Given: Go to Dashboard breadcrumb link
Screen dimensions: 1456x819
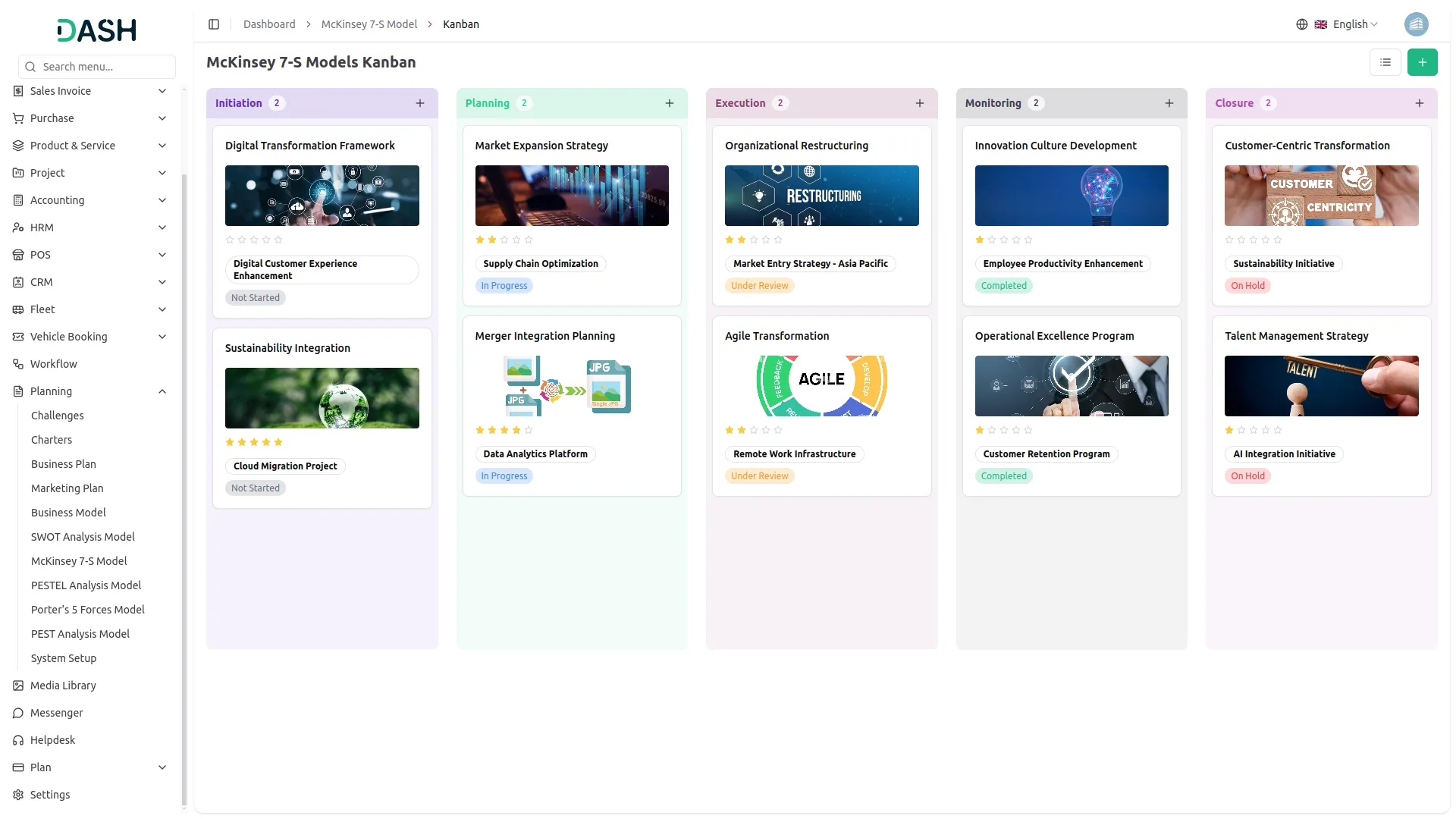Looking at the screenshot, I should [x=269, y=24].
